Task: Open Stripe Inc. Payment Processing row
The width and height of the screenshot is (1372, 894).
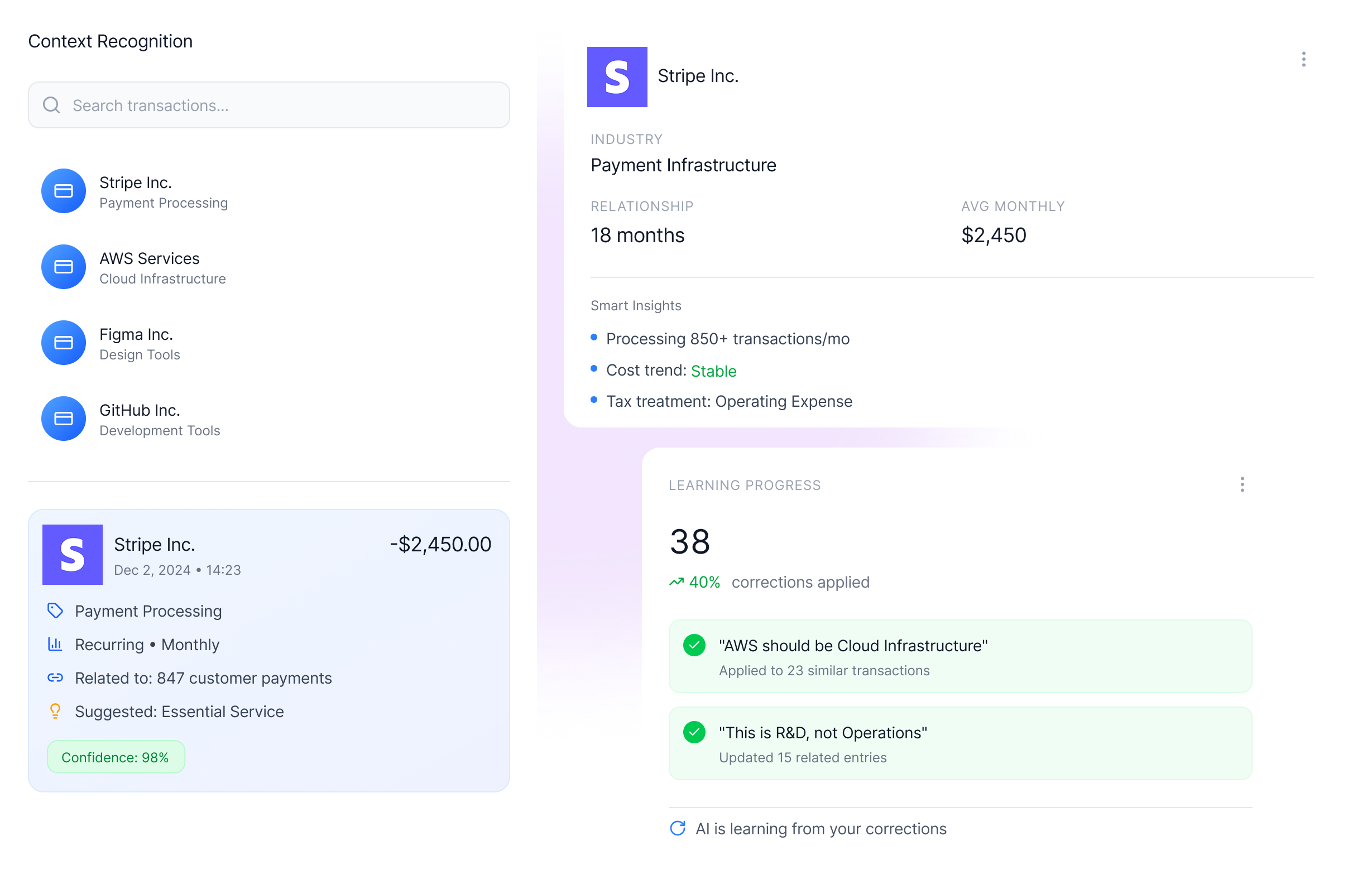Action: tap(268, 191)
